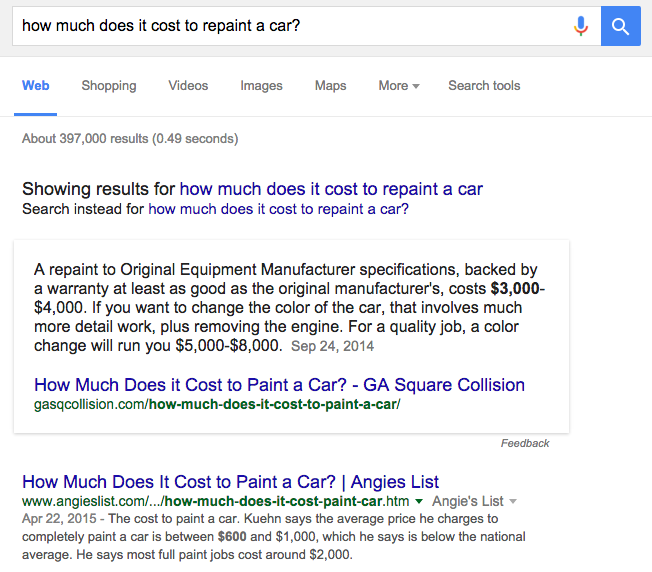Open the Videos tab
This screenshot has height=572, width=652.
click(x=188, y=86)
